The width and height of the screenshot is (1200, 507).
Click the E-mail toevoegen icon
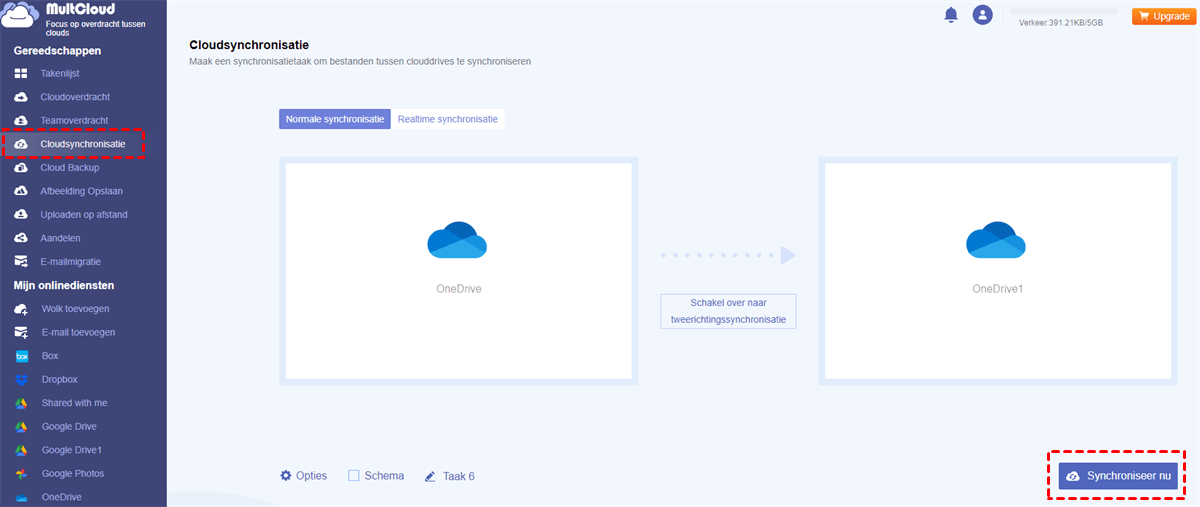(21, 332)
